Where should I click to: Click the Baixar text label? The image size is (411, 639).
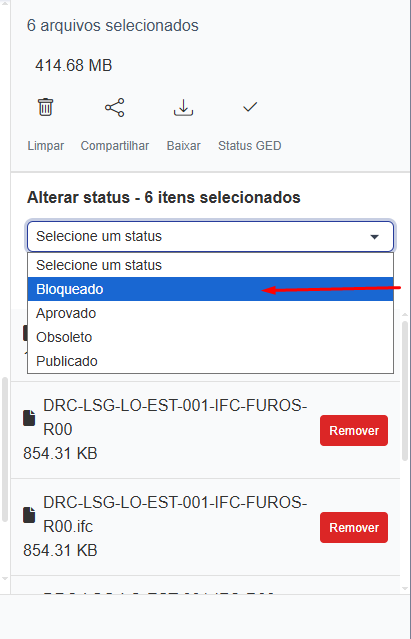click(x=184, y=146)
